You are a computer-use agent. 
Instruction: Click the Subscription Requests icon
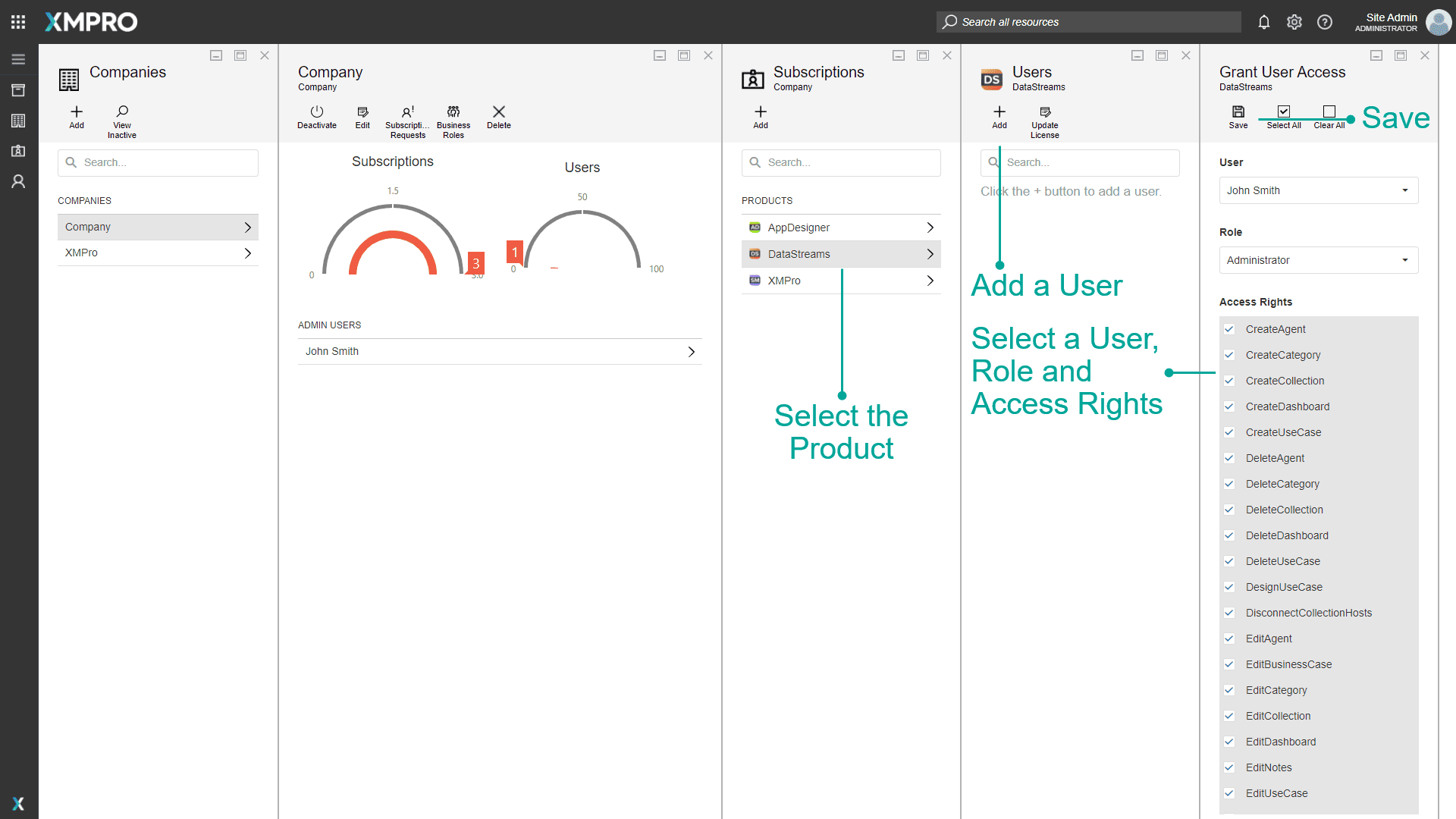(408, 112)
